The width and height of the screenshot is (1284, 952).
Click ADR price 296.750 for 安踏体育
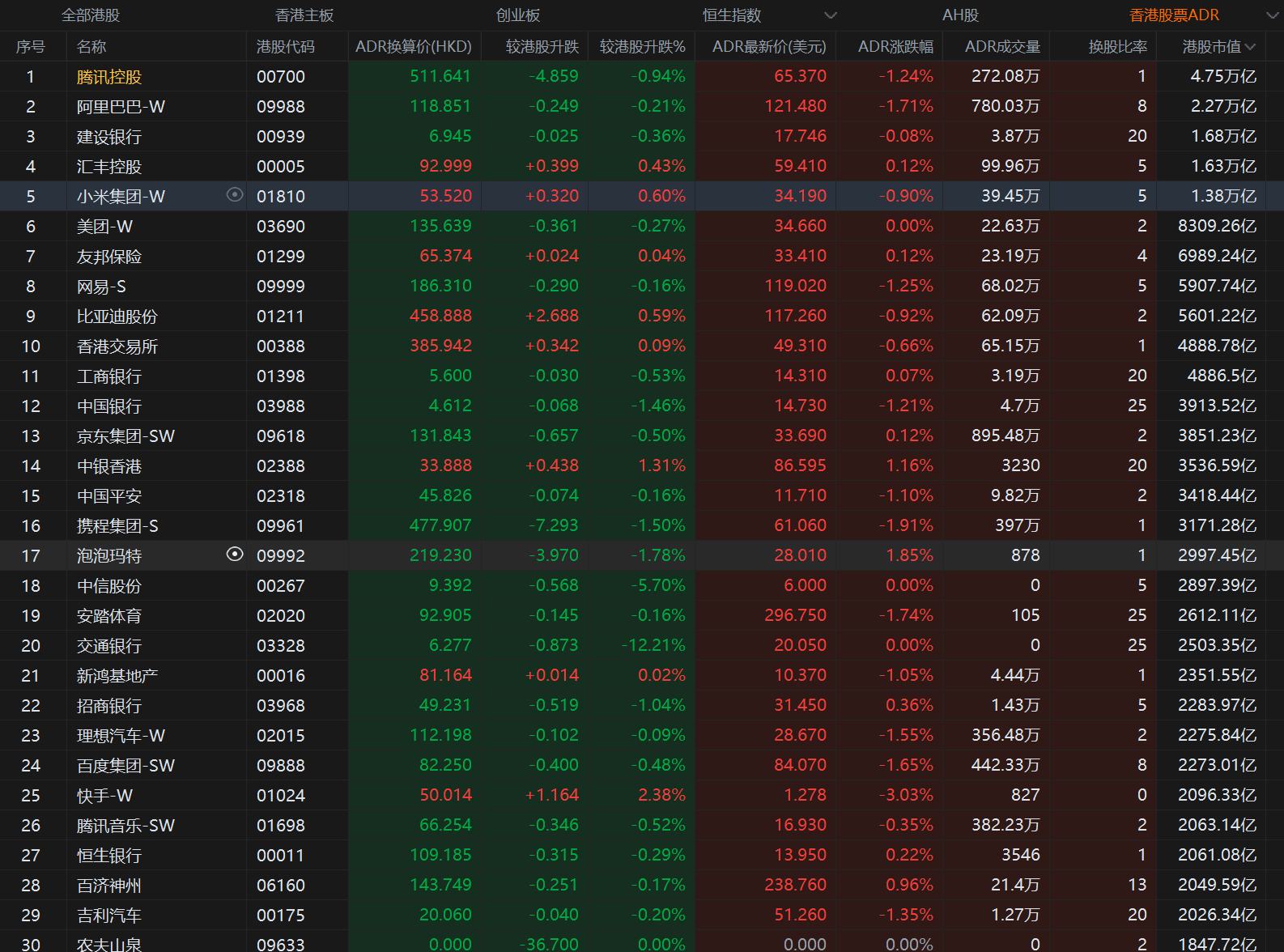(x=795, y=615)
